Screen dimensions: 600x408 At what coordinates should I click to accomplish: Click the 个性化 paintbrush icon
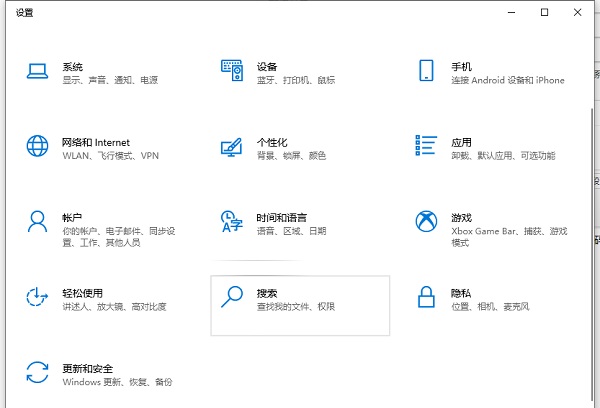tap(232, 147)
